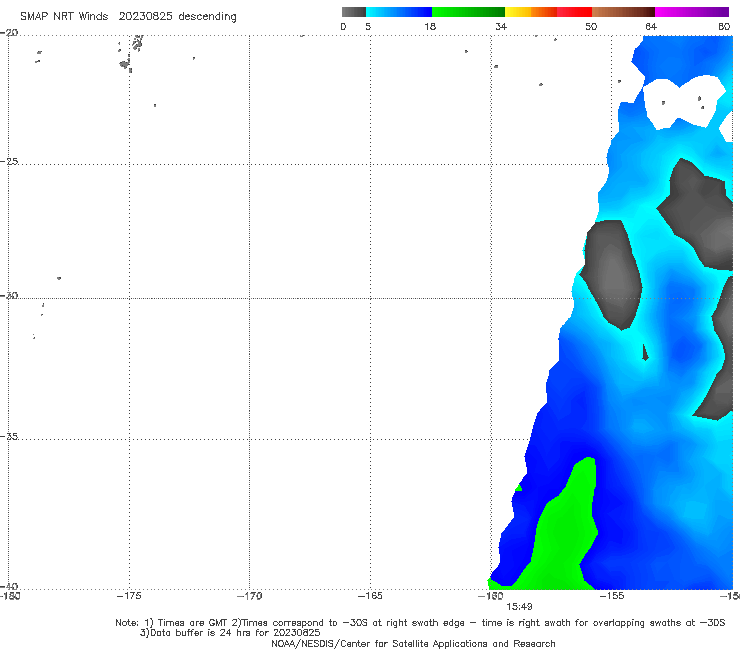Click the date "20230825" in the title
This screenshot has width=740, height=650.
[145, 17]
